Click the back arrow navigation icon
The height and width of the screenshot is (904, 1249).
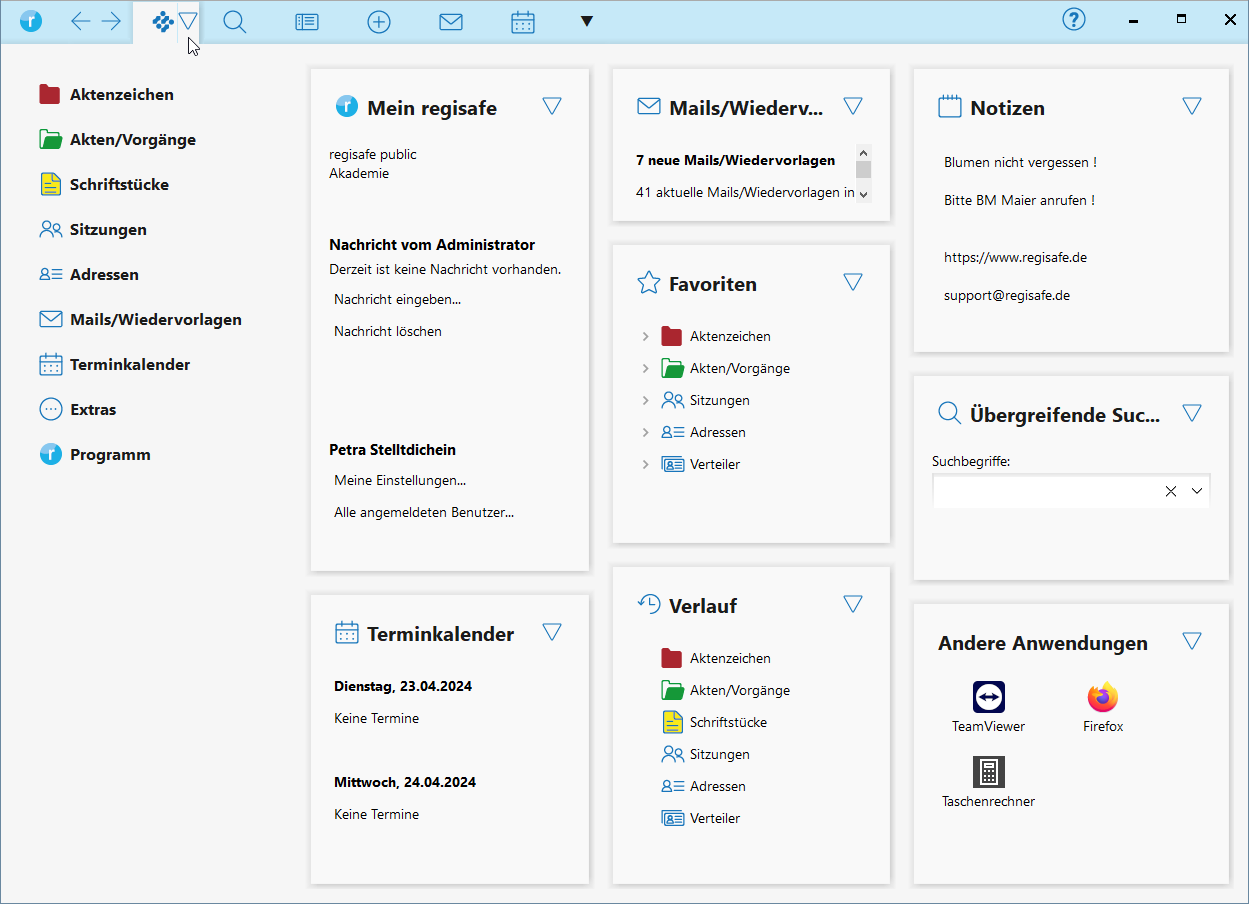(x=81, y=22)
